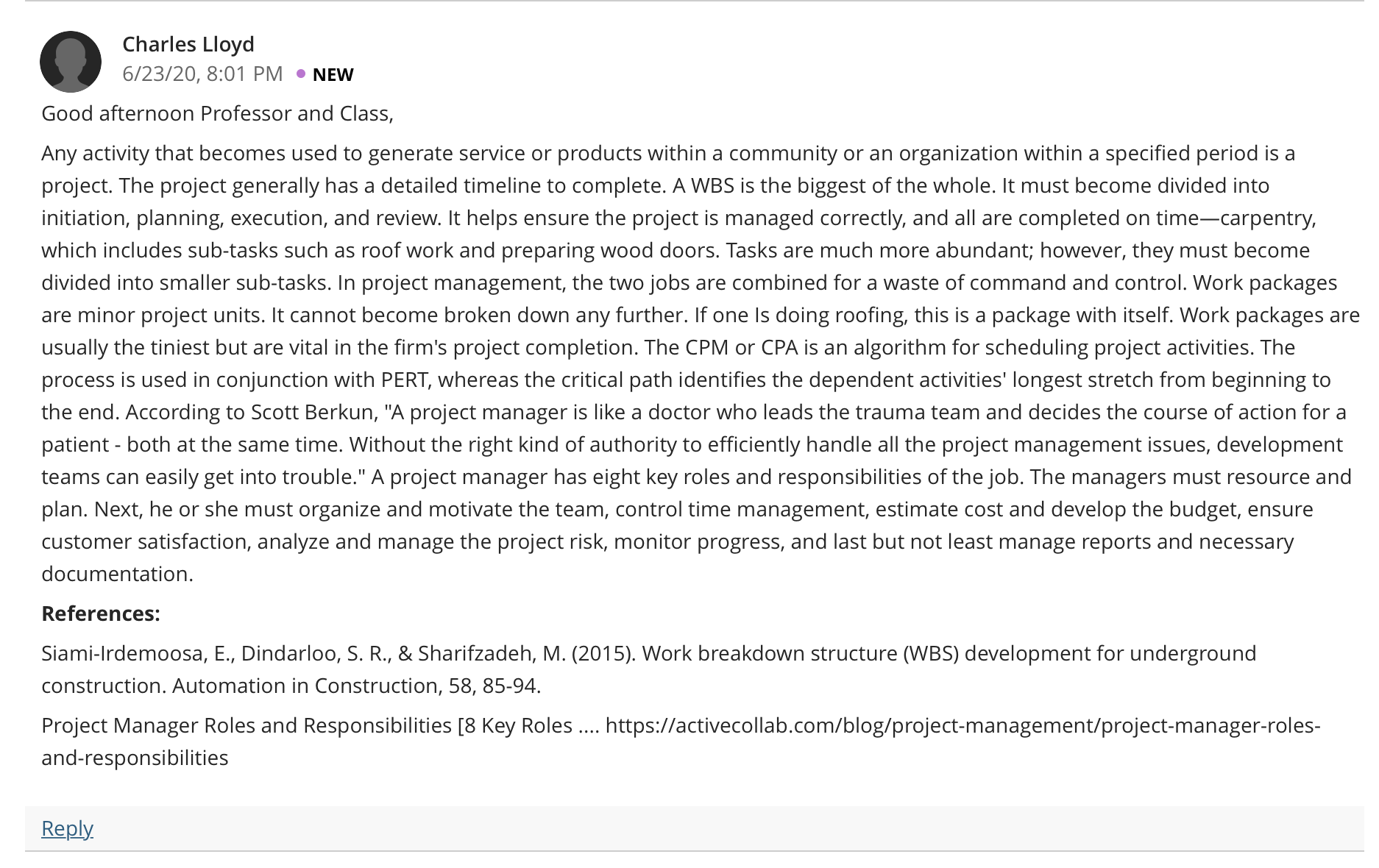Click the 'and-responsibilities' URL continuation line
The width and height of the screenshot is (1379, 868).
[135, 758]
